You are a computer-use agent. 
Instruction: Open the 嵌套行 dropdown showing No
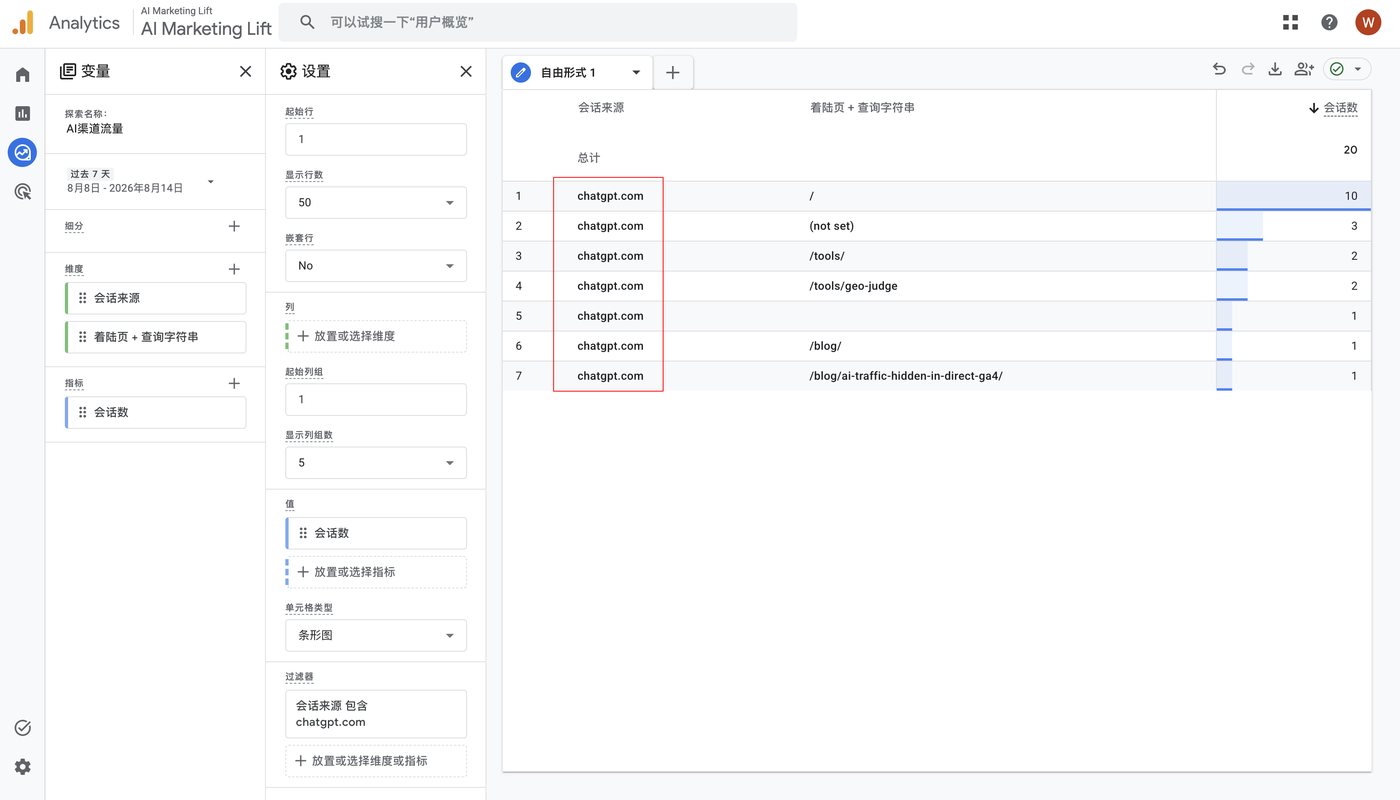coord(376,265)
